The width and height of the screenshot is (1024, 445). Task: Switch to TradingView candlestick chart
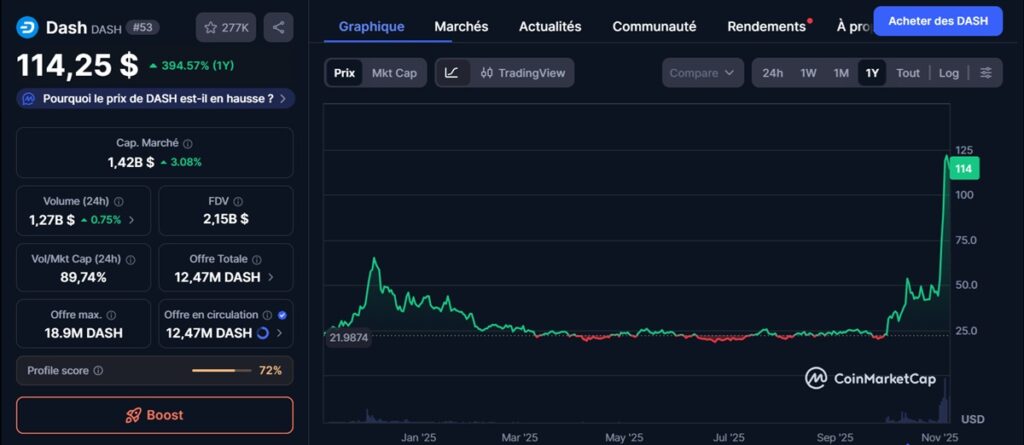[x=522, y=73]
